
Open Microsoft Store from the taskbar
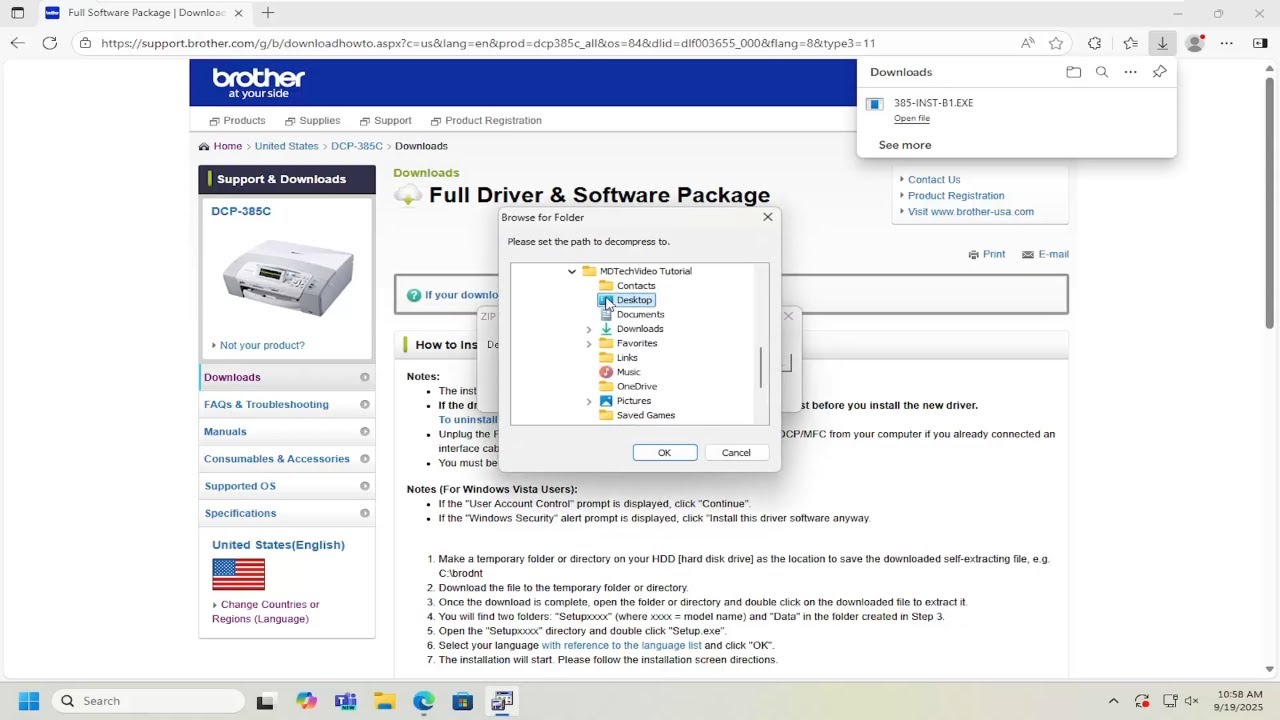(462, 701)
